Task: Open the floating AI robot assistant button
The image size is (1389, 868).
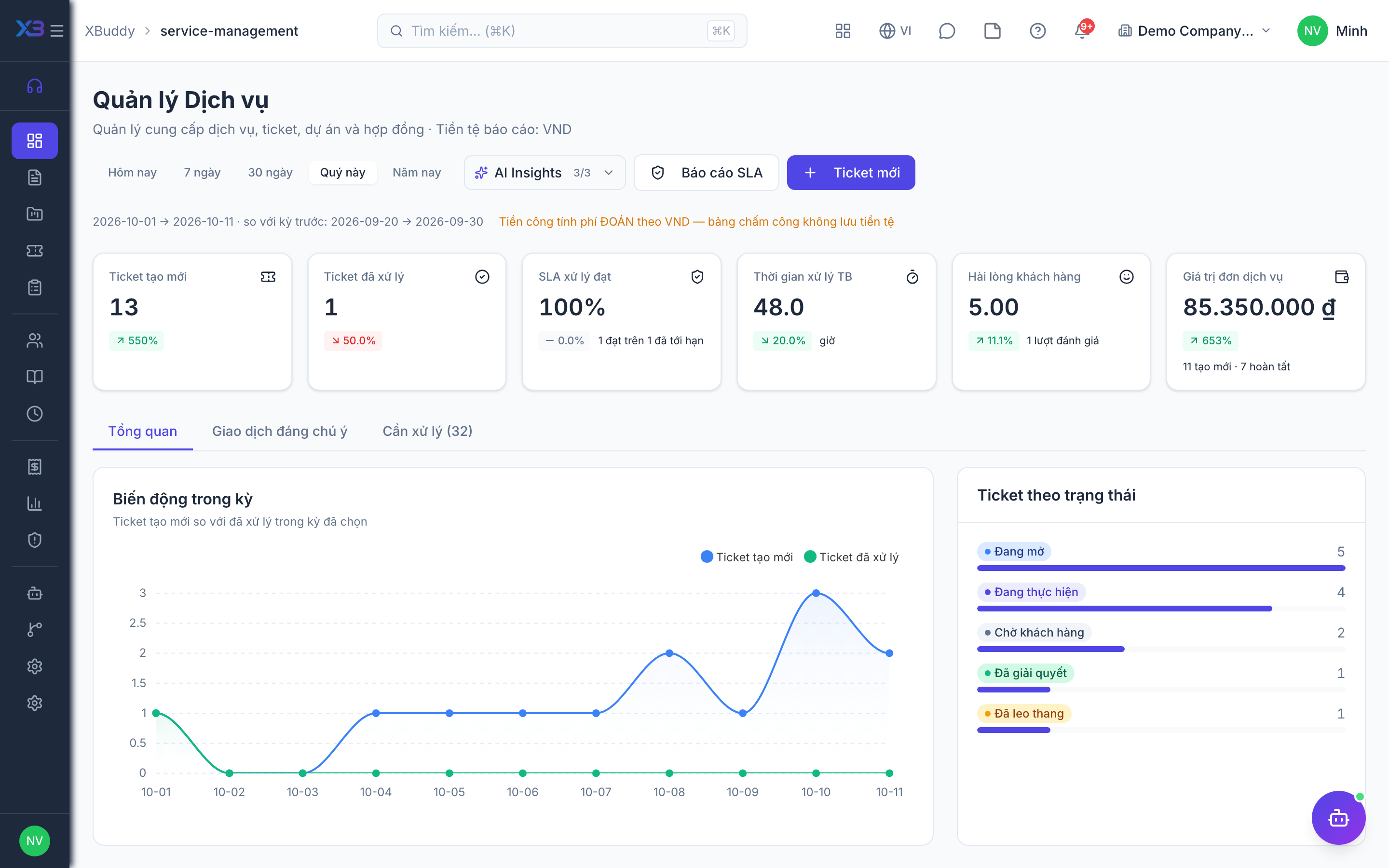Action: click(x=1338, y=817)
